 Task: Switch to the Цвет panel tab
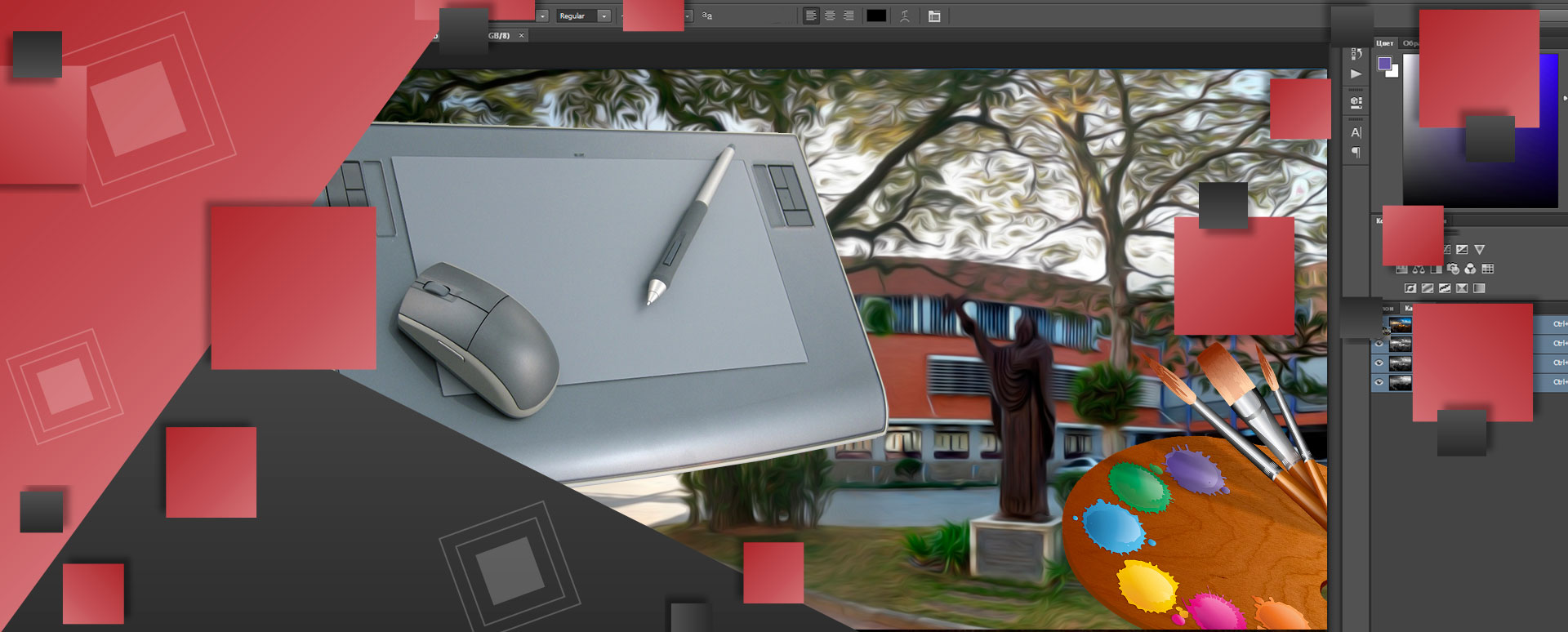click(1384, 43)
